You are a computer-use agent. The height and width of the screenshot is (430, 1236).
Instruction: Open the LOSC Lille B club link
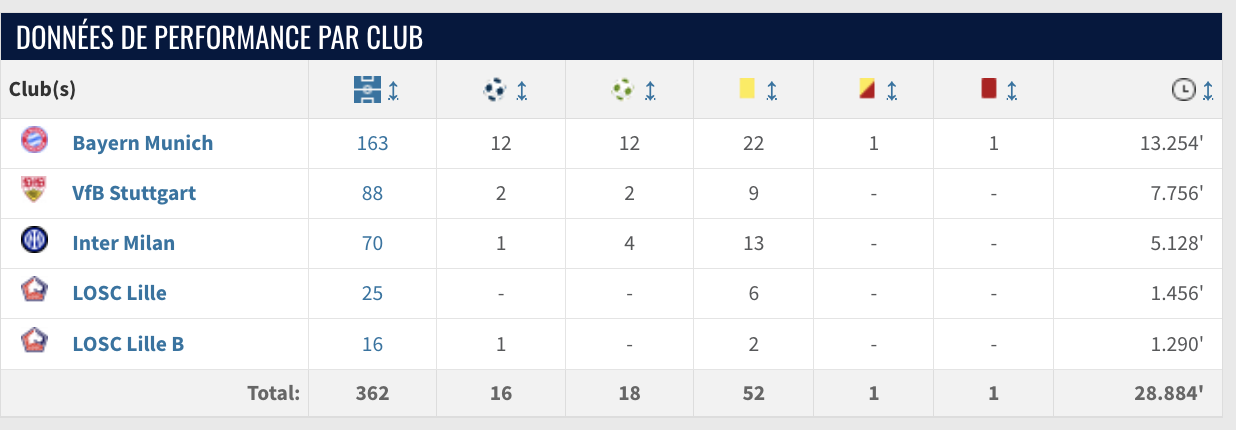tap(128, 344)
